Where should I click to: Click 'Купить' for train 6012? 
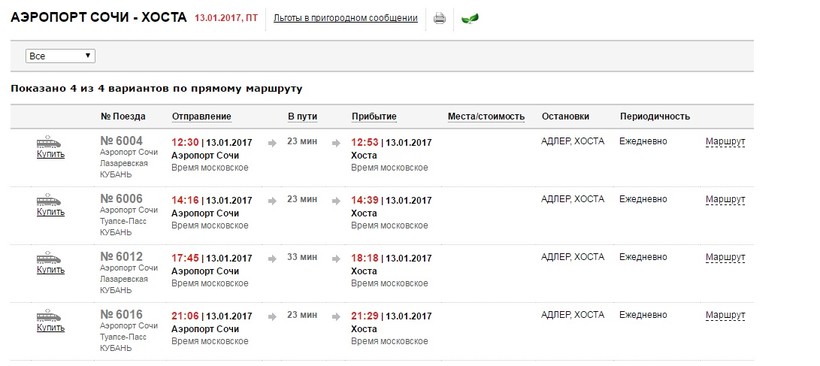(x=51, y=271)
